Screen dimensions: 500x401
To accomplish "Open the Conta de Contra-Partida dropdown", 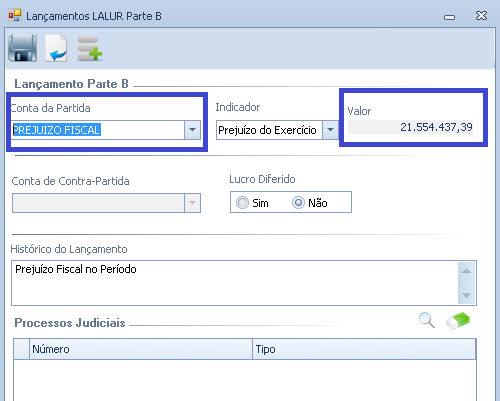I will pyautogui.click(x=106, y=203).
